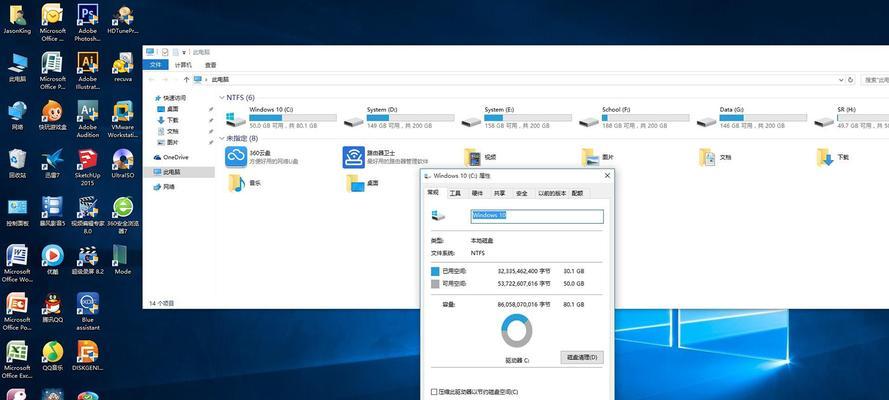Image resolution: width=889 pixels, height=400 pixels.
Task: Switch to the 安全 tab in properties
Action: [521, 193]
